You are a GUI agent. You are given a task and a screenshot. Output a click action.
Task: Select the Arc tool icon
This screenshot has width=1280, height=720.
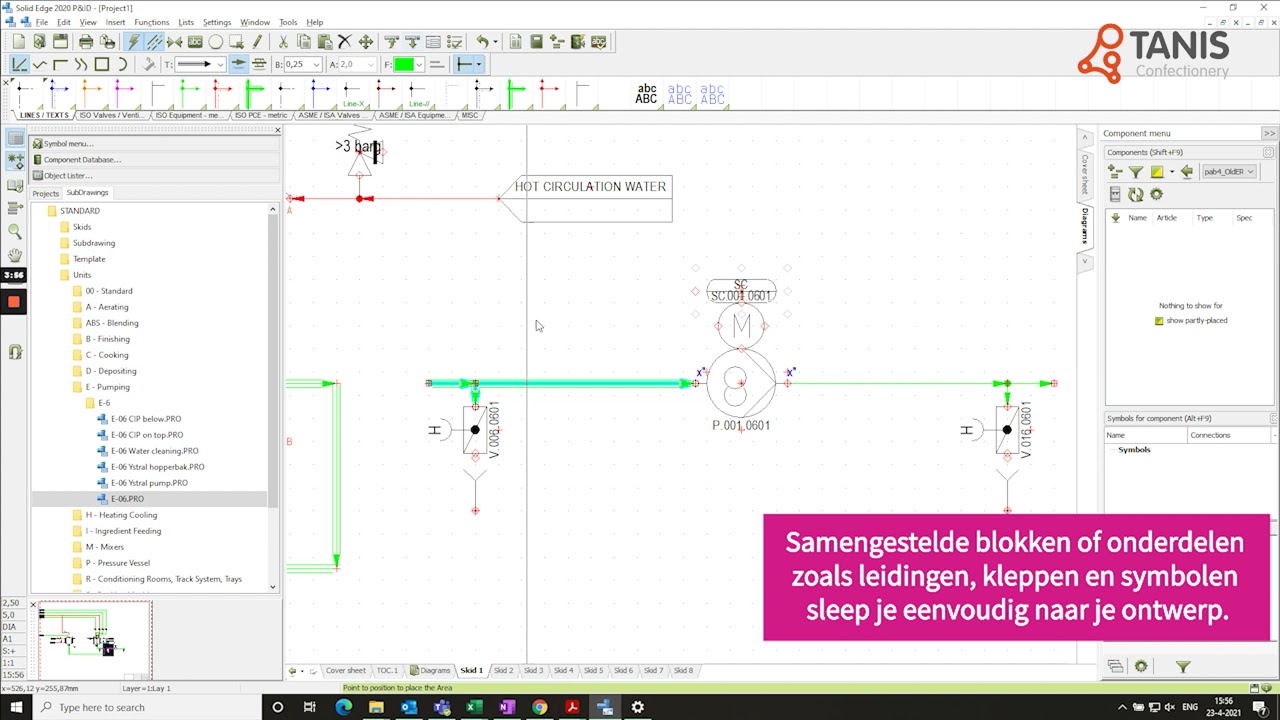tap(122, 64)
